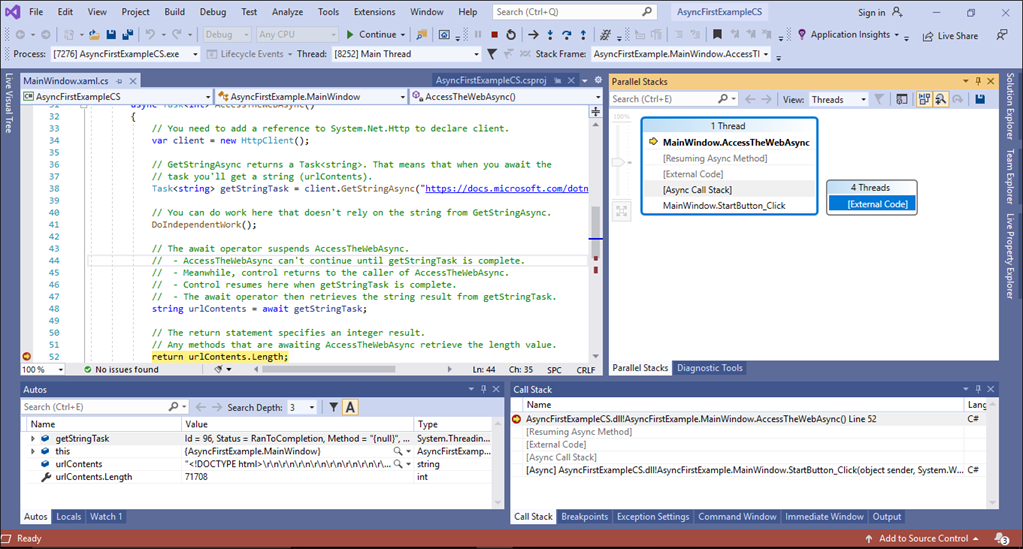Click Add to Source Control

point(923,539)
